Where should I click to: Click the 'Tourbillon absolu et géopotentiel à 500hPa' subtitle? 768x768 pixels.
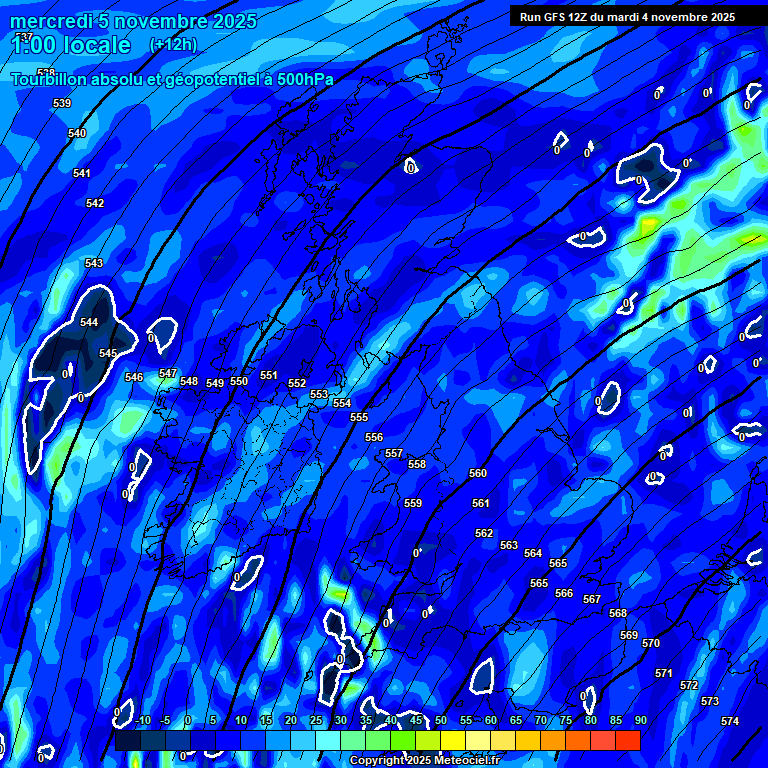172,80
